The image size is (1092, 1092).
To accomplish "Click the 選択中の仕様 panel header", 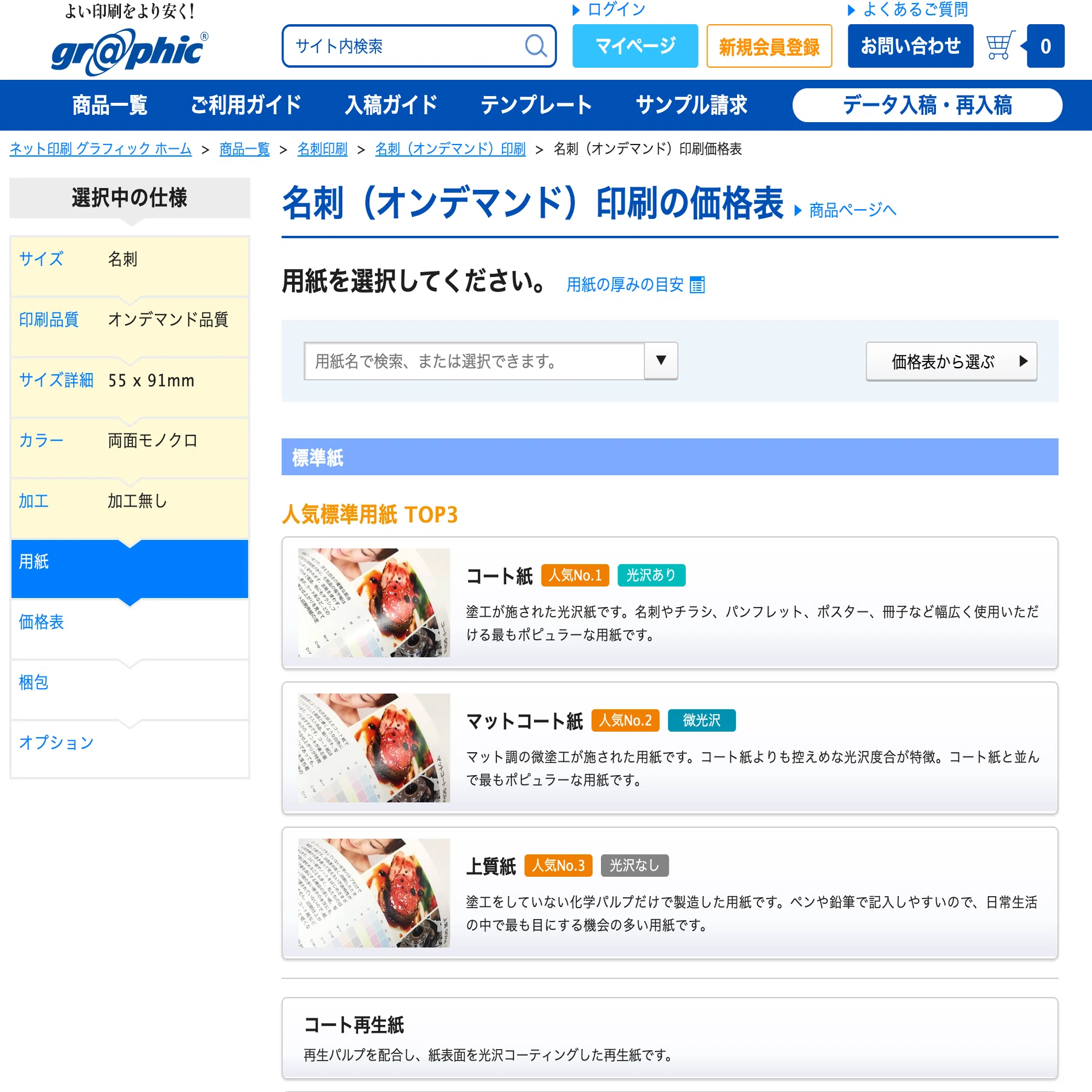I will 129,198.
